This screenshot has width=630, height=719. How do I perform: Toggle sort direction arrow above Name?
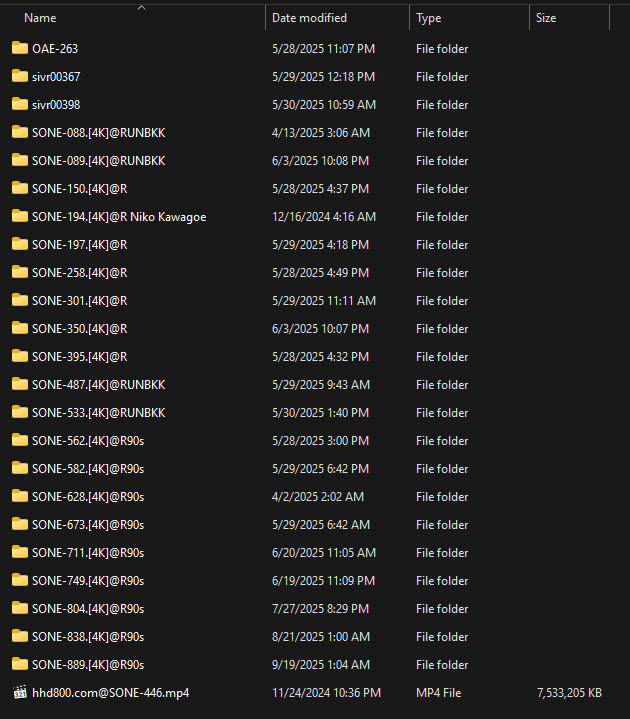tap(142, 7)
